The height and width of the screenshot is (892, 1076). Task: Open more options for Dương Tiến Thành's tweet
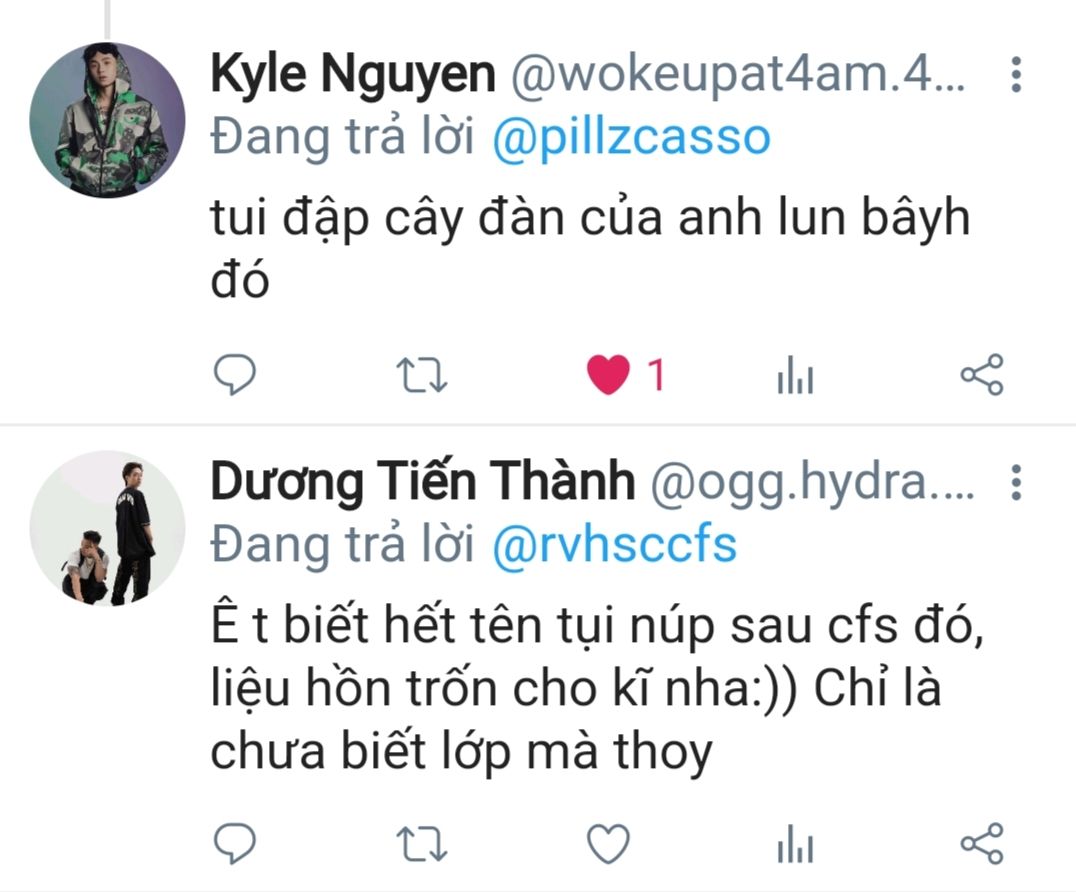(x=1016, y=482)
